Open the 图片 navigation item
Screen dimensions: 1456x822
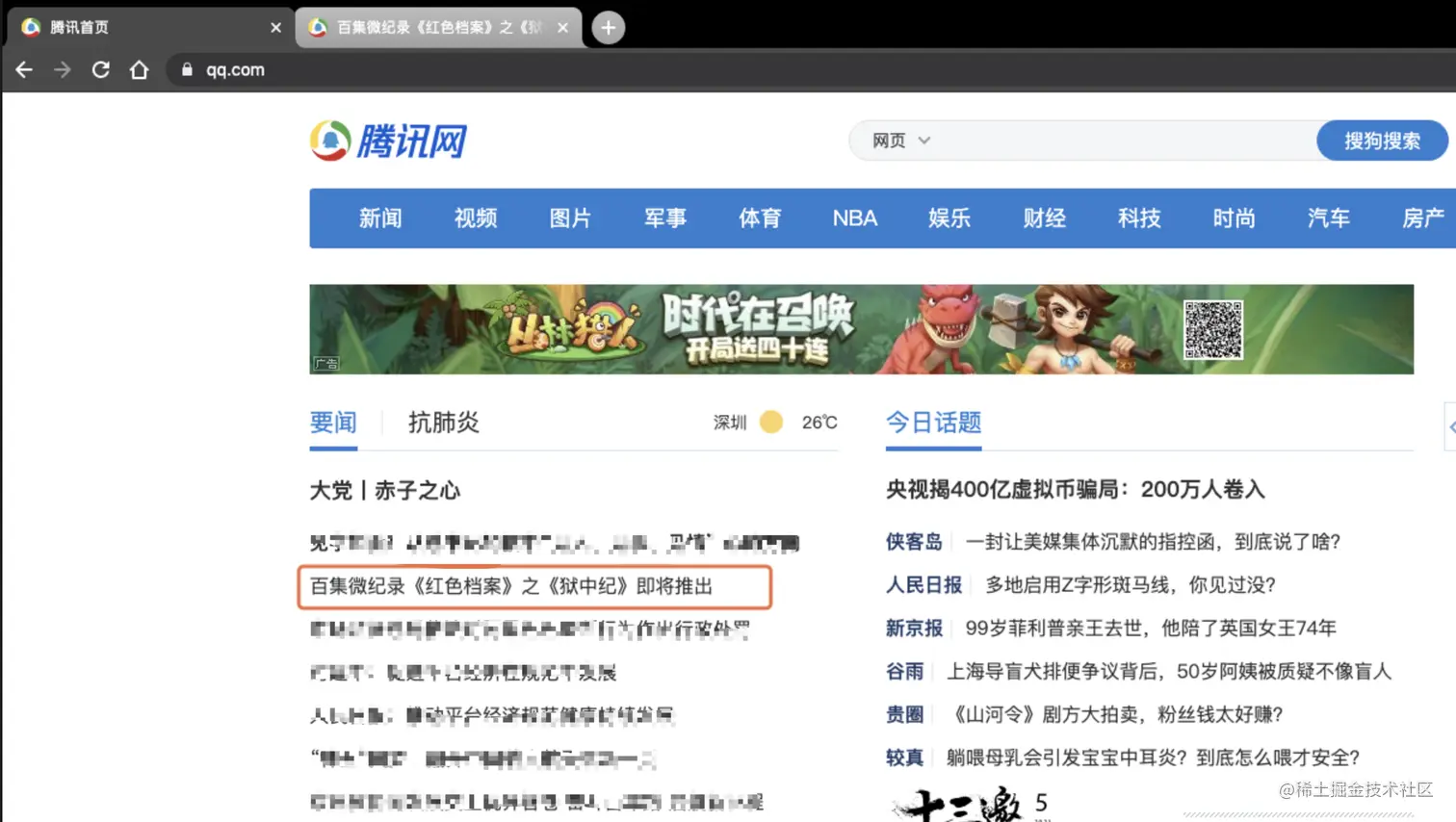(x=570, y=218)
